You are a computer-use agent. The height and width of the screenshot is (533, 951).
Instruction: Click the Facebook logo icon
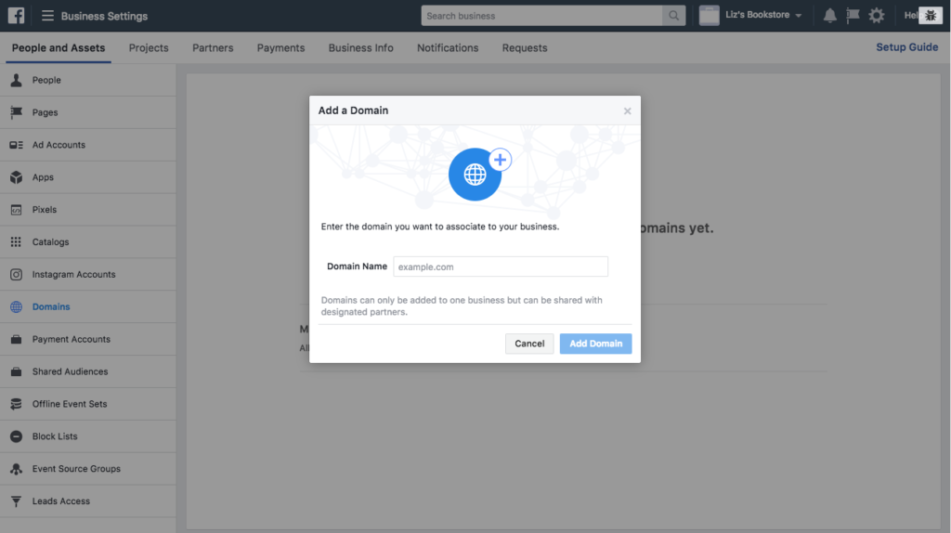point(16,16)
